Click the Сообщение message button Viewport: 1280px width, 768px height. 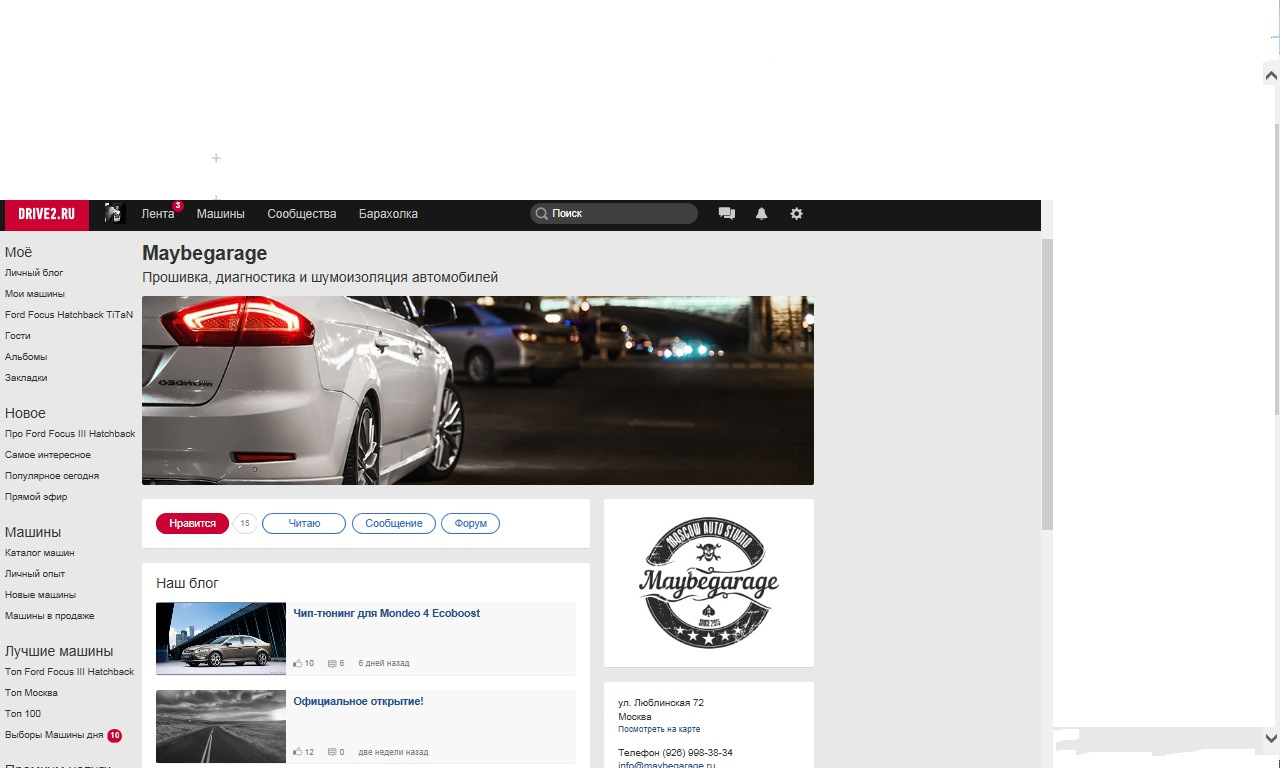pos(394,524)
